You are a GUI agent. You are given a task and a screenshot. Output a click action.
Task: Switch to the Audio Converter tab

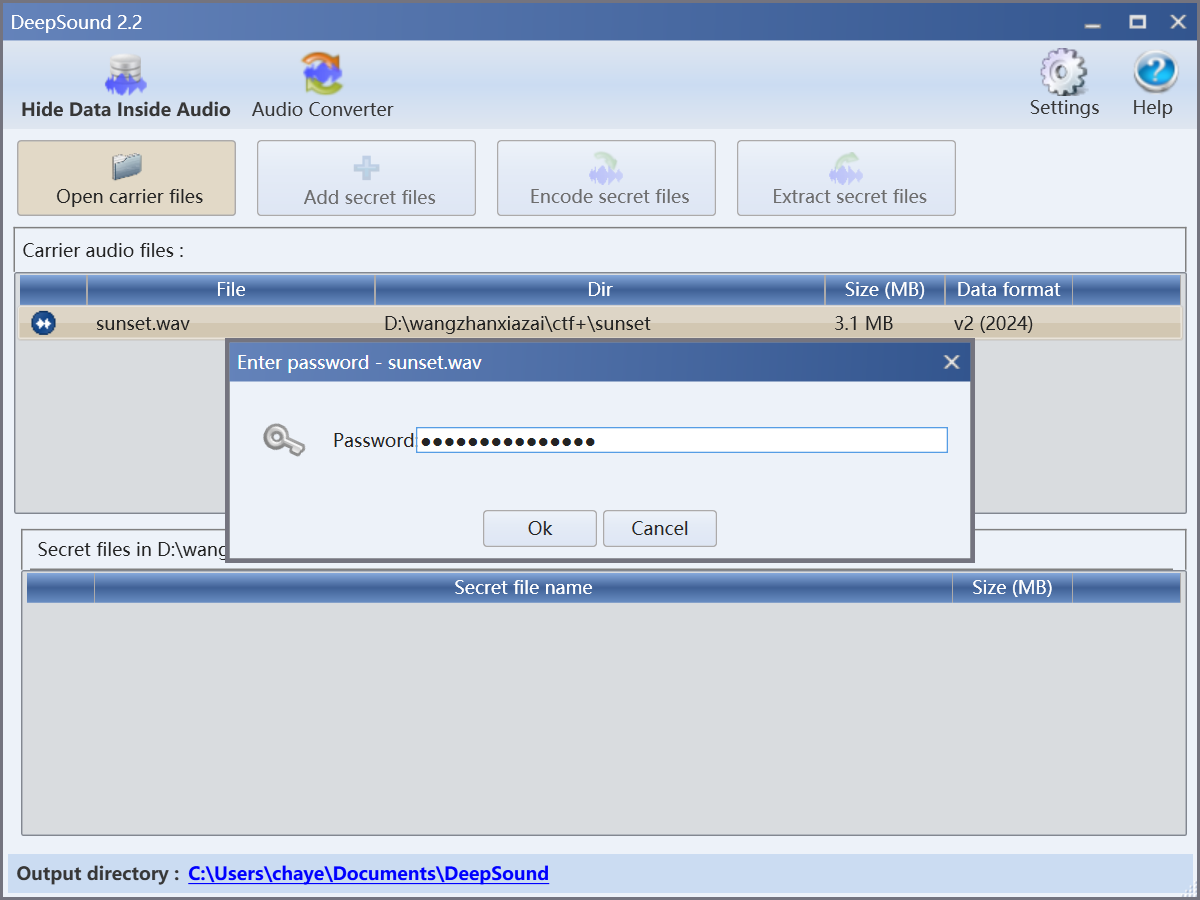point(322,88)
